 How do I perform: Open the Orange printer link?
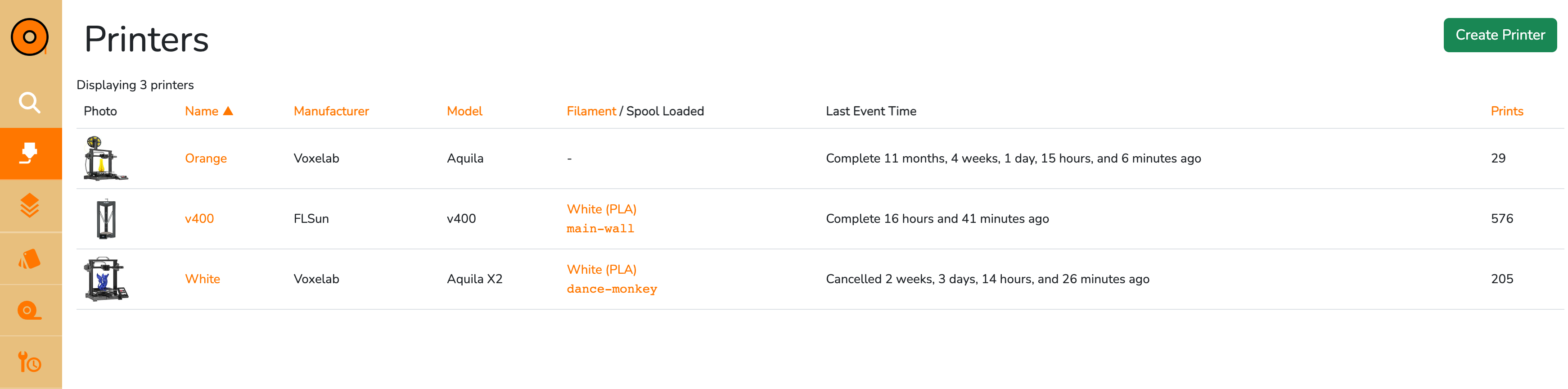click(x=206, y=158)
